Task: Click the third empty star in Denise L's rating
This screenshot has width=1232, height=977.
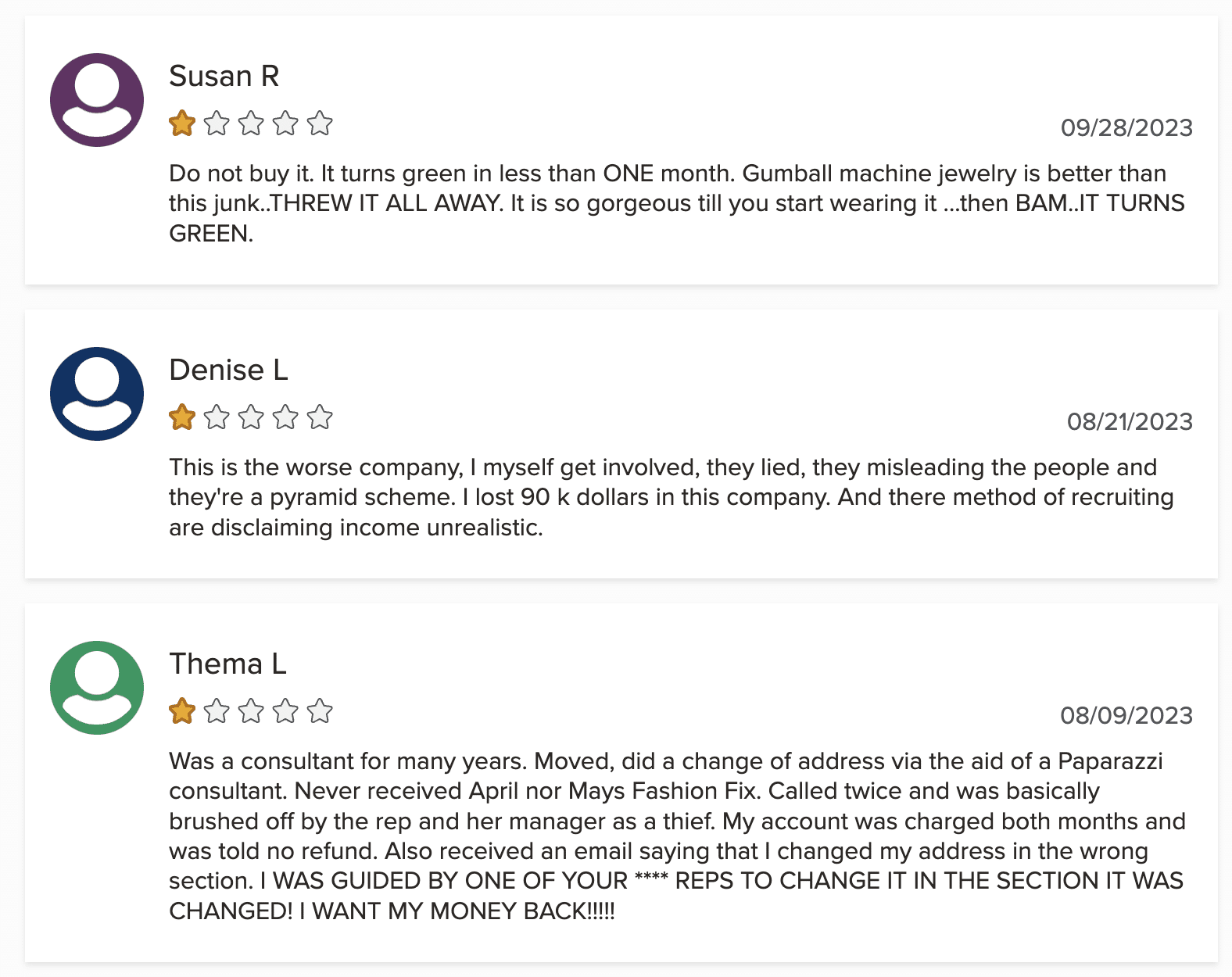Action: [251, 417]
